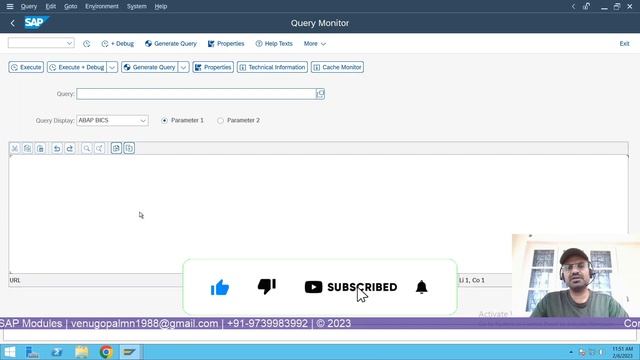Click the execute clock icon in top toolbar
This screenshot has width=640, height=360.
pos(87,44)
